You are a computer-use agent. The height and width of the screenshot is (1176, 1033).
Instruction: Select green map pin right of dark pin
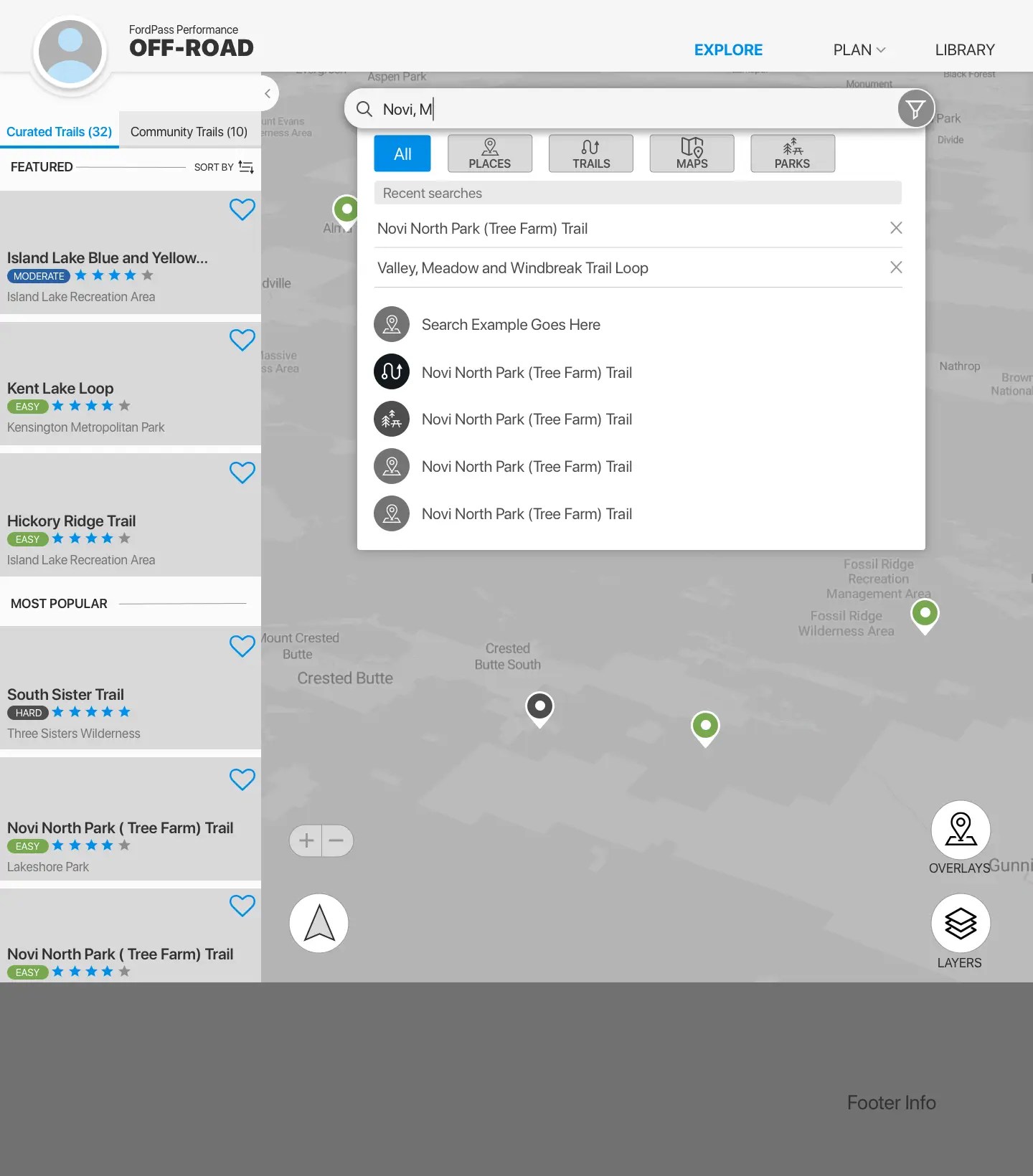(706, 728)
